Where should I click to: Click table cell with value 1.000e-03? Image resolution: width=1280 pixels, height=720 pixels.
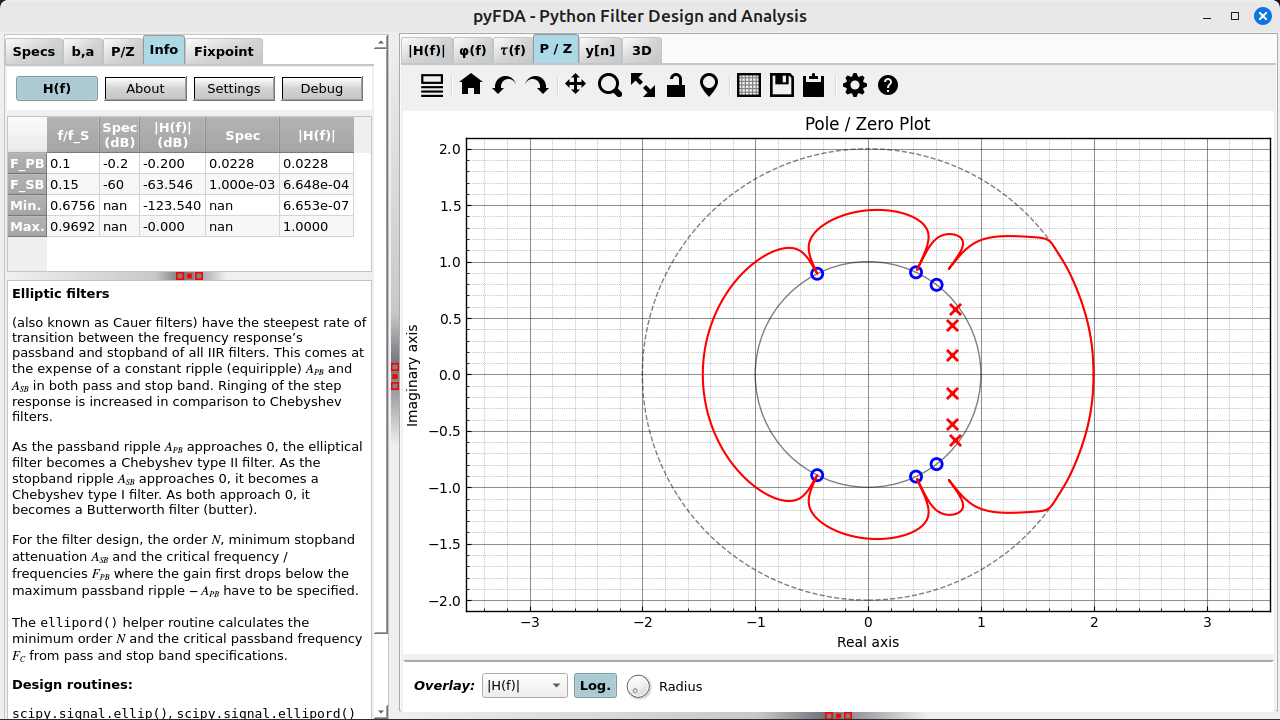click(x=243, y=184)
